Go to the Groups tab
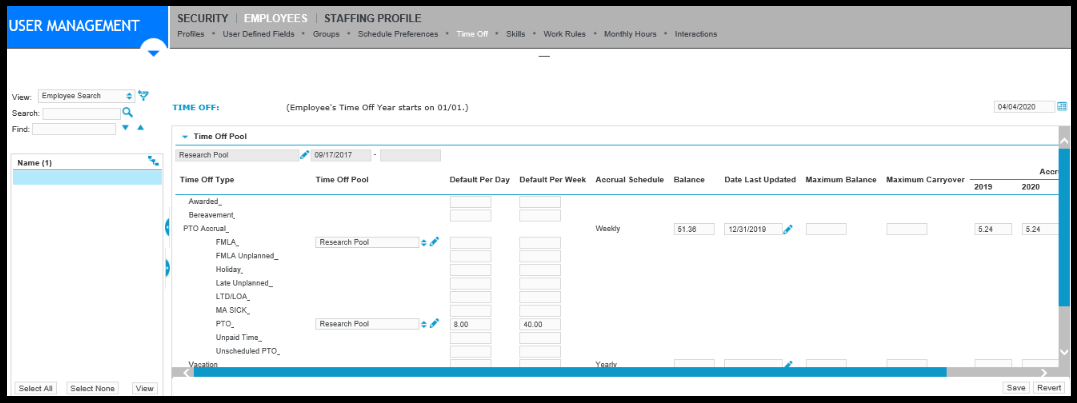This screenshot has height=403, width=1077. tap(326, 34)
